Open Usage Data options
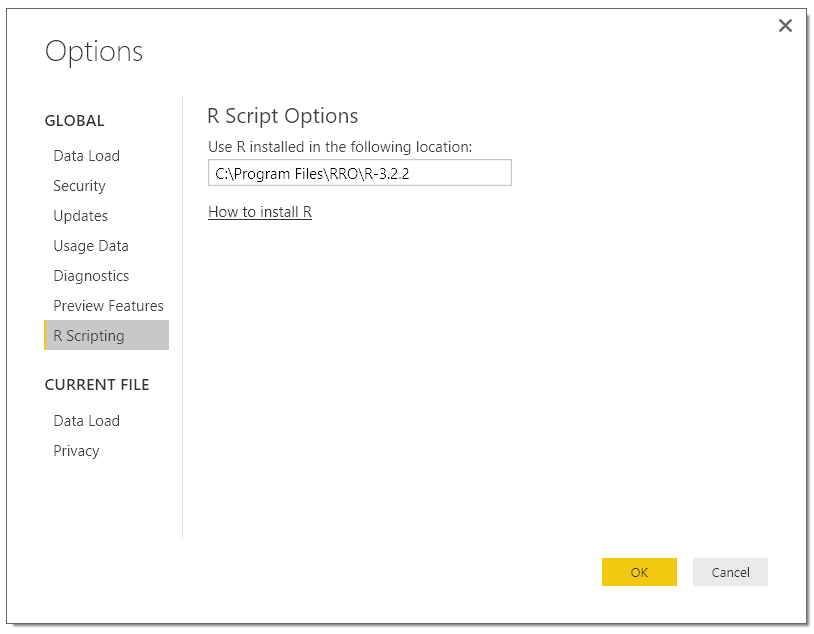814x634 pixels. pos(90,246)
